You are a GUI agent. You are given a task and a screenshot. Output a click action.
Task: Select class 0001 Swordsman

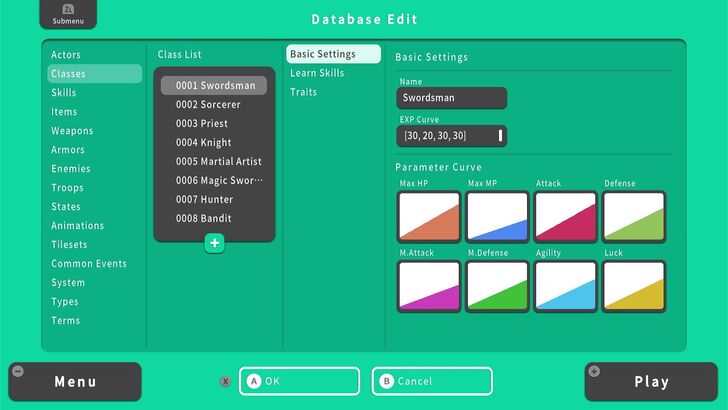[x=214, y=85]
